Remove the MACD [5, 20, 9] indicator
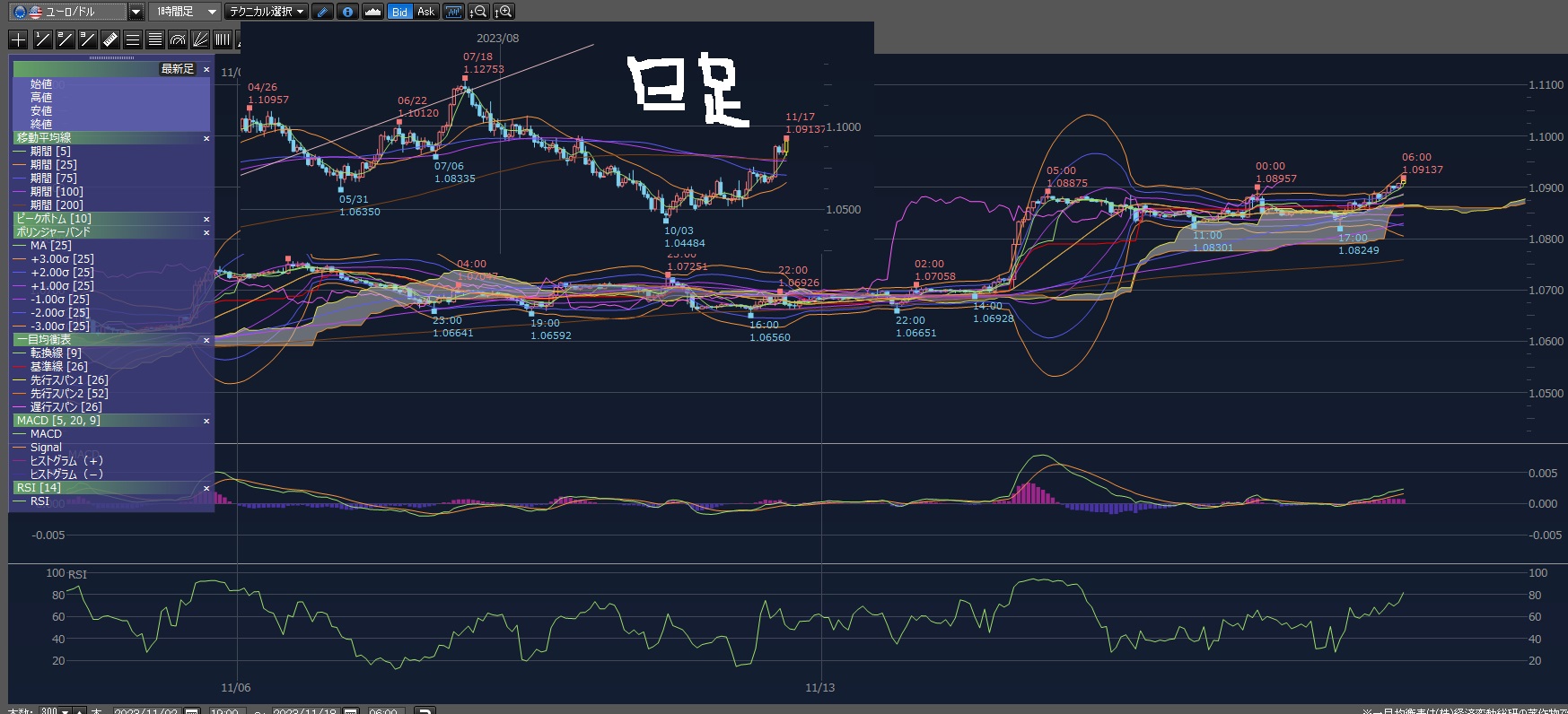Image resolution: width=1568 pixels, height=714 pixels. tap(206, 421)
